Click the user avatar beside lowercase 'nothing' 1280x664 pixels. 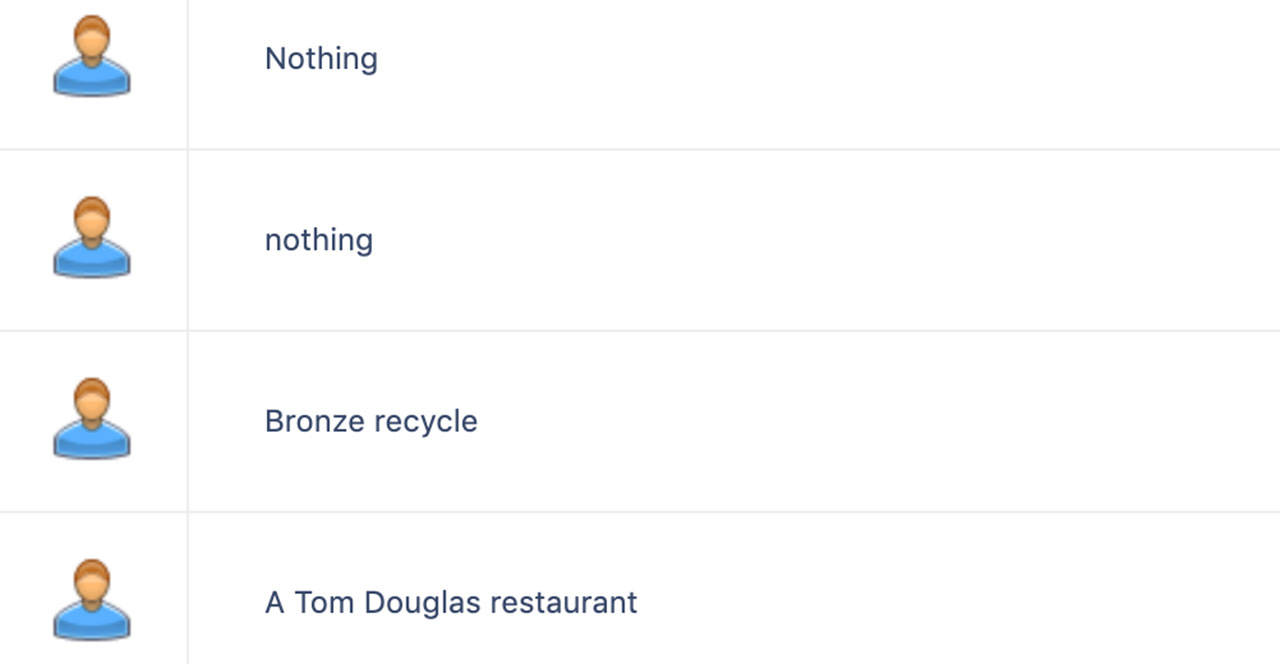click(x=91, y=238)
